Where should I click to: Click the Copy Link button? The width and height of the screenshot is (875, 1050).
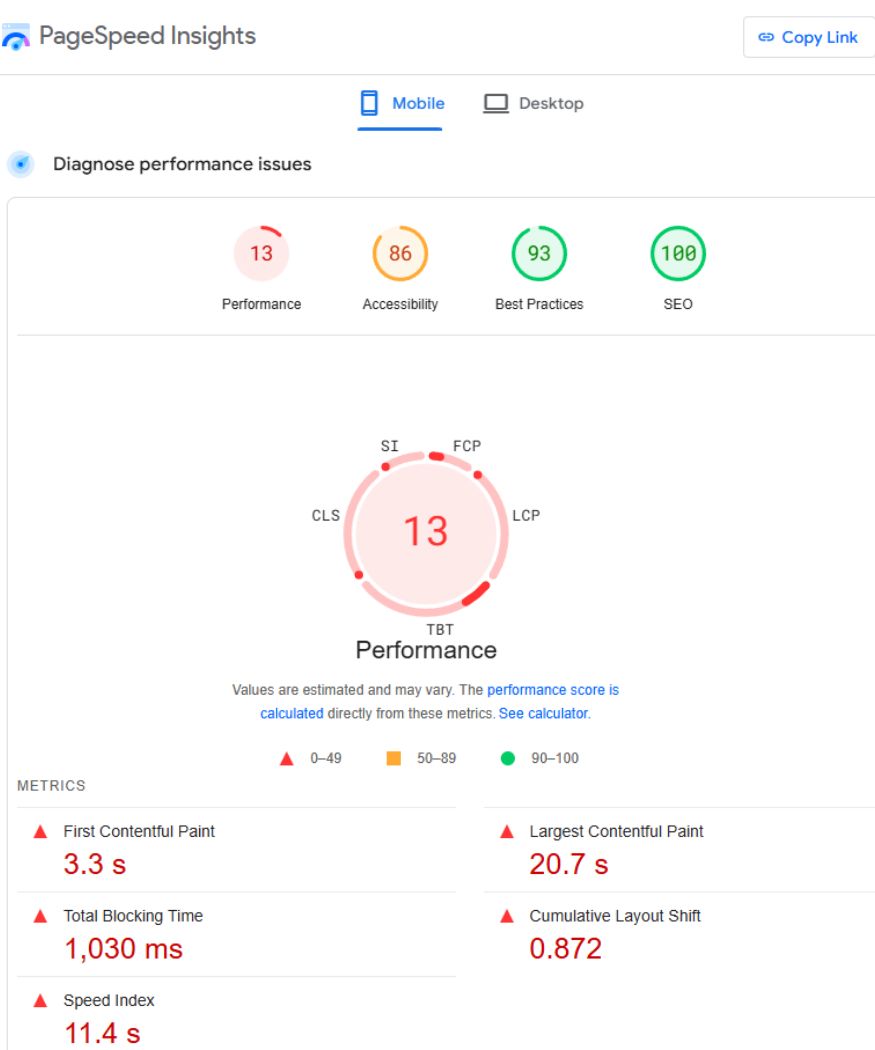[x=809, y=38]
